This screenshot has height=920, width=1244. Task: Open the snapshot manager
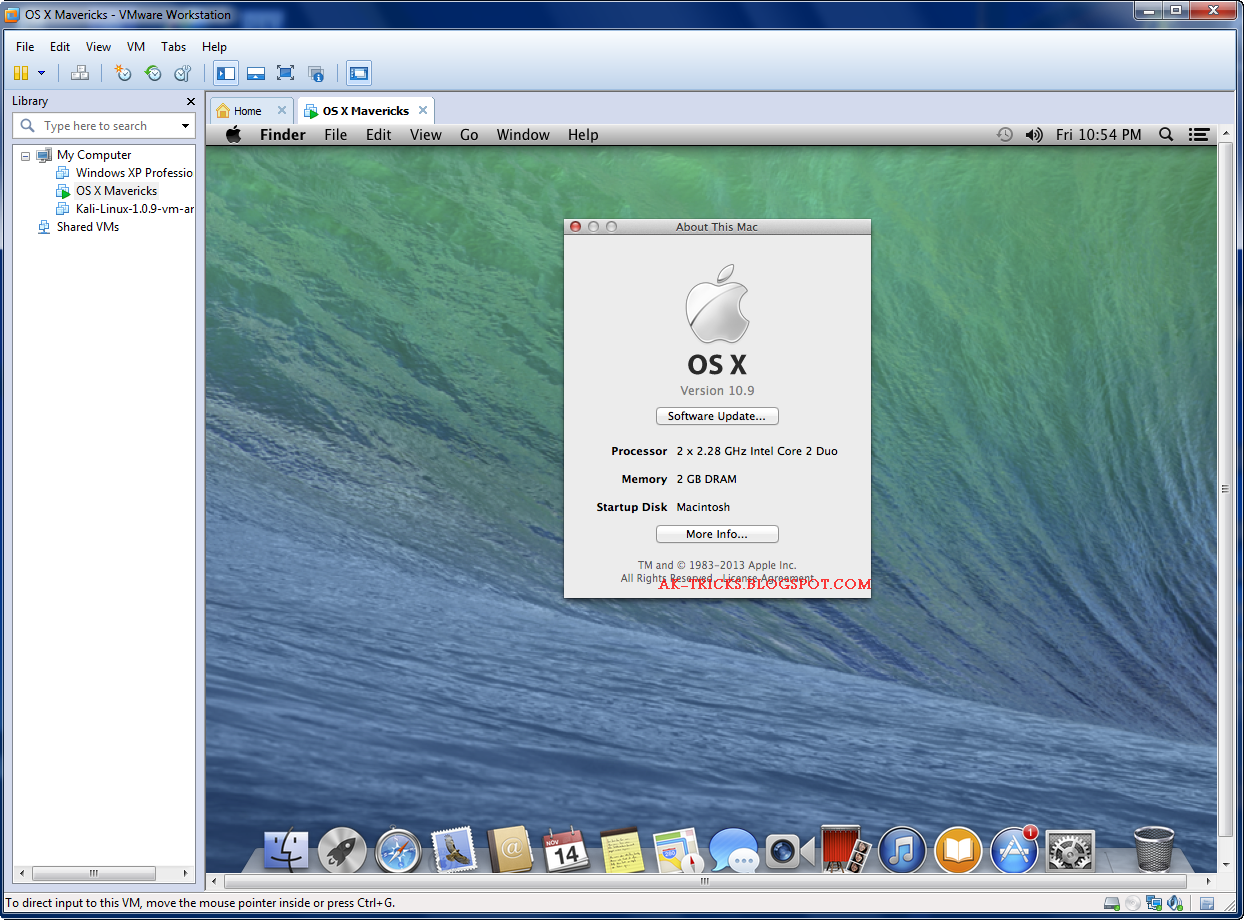(183, 73)
